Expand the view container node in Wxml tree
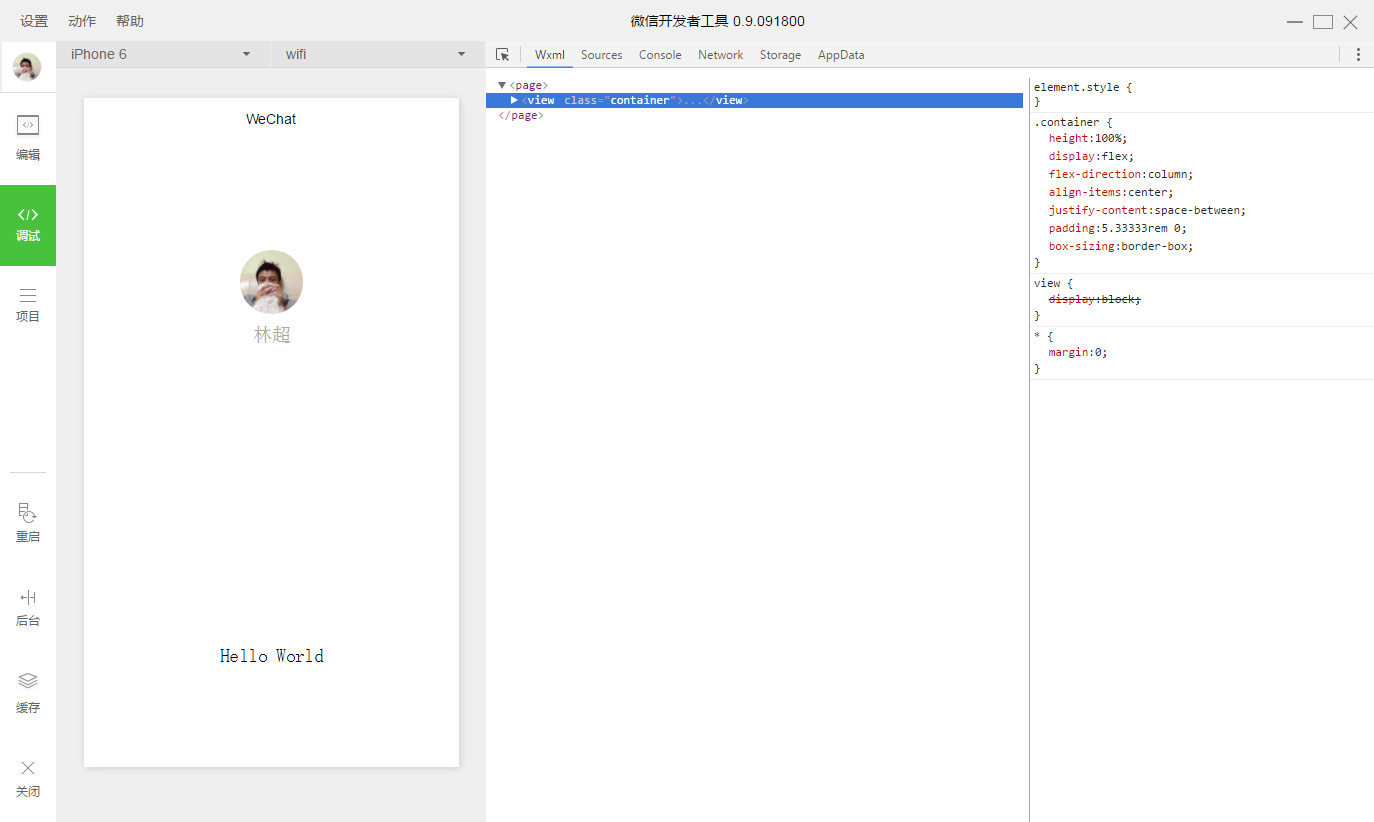 click(513, 99)
